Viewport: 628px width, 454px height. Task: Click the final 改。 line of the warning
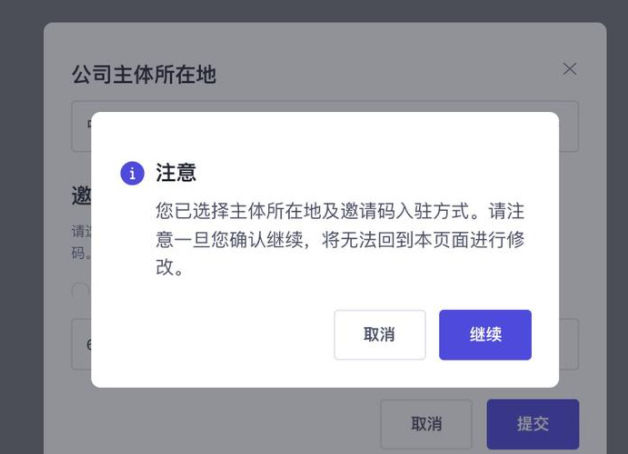point(170,267)
